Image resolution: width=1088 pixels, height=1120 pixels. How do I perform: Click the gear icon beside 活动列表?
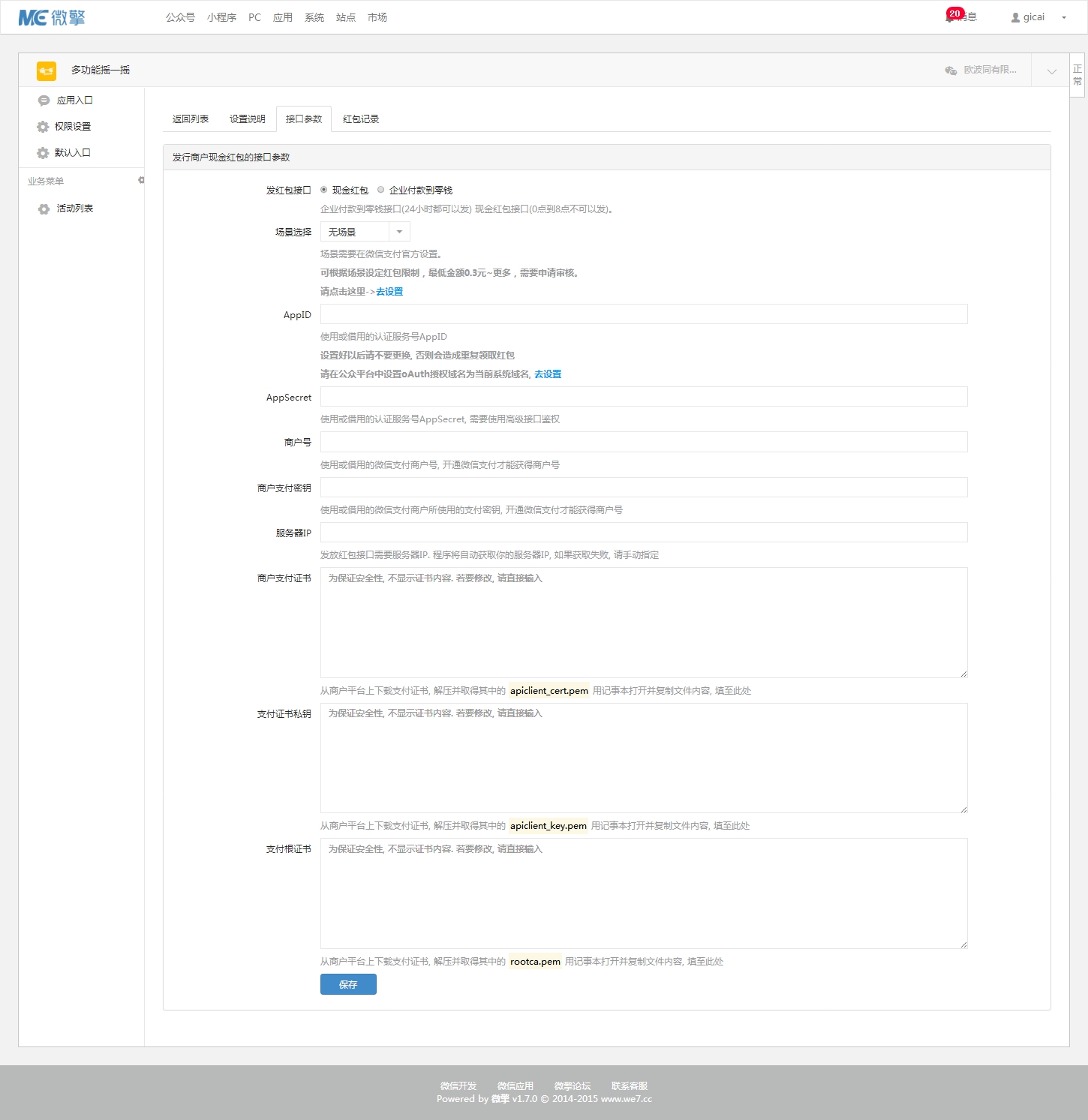[x=44, y=209]
